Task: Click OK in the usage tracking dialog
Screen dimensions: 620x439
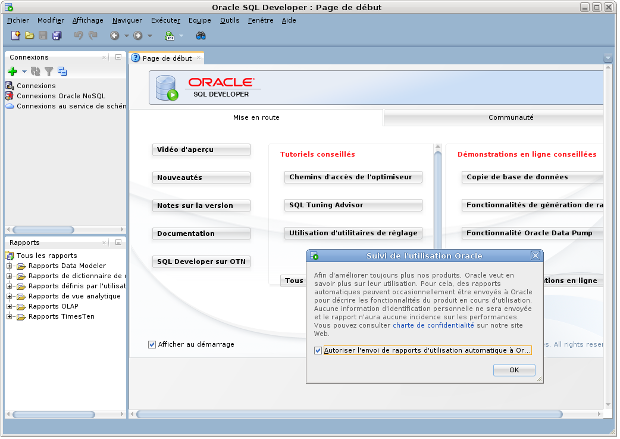Action: point(514,371)
